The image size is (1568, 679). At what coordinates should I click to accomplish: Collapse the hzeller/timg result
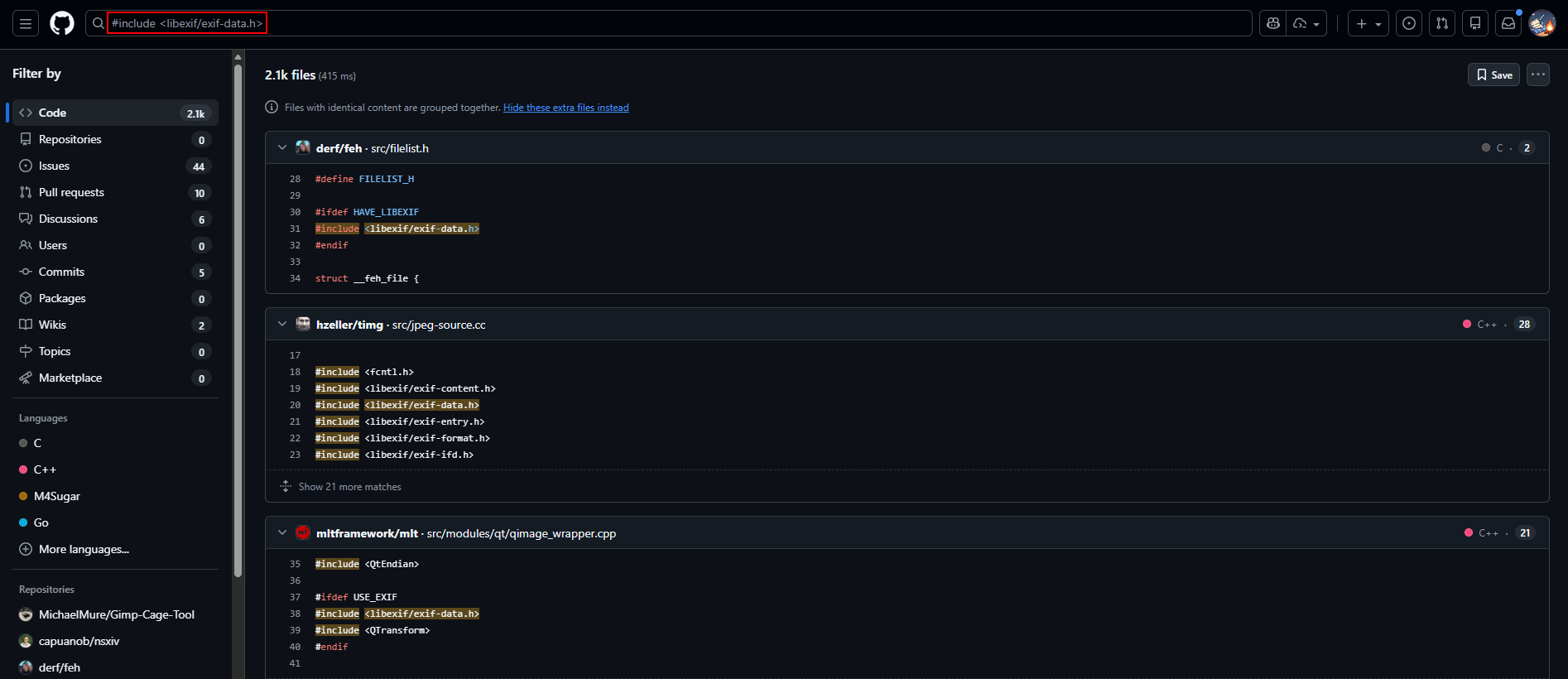click(282, 324)
